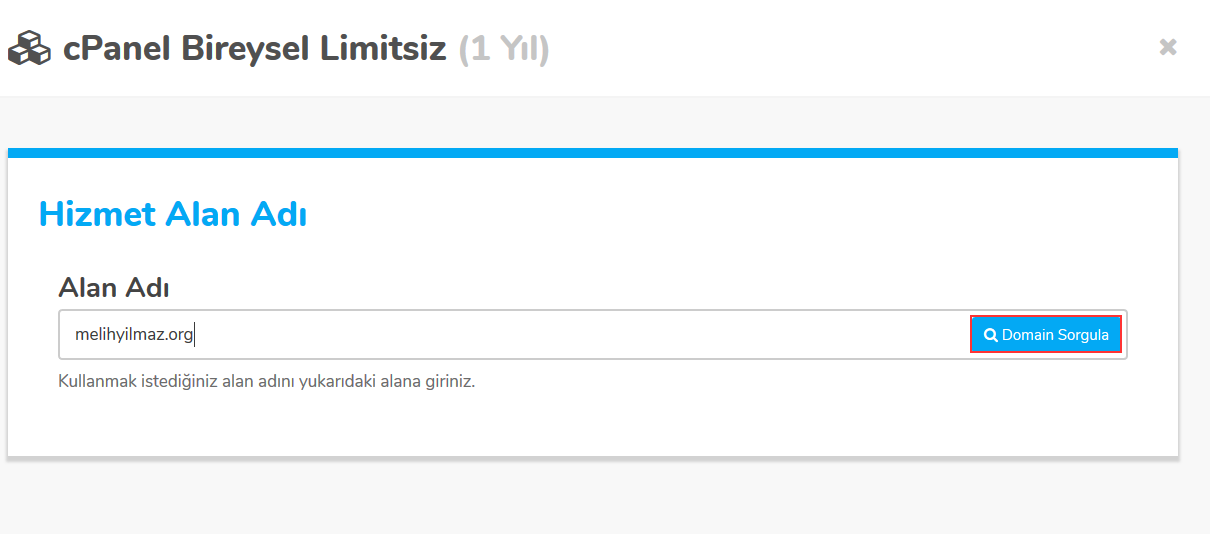The height and width of the screenshot is (534, 1210).
Task: Click the blue accent bar above the panel
Action: (592, 153)
